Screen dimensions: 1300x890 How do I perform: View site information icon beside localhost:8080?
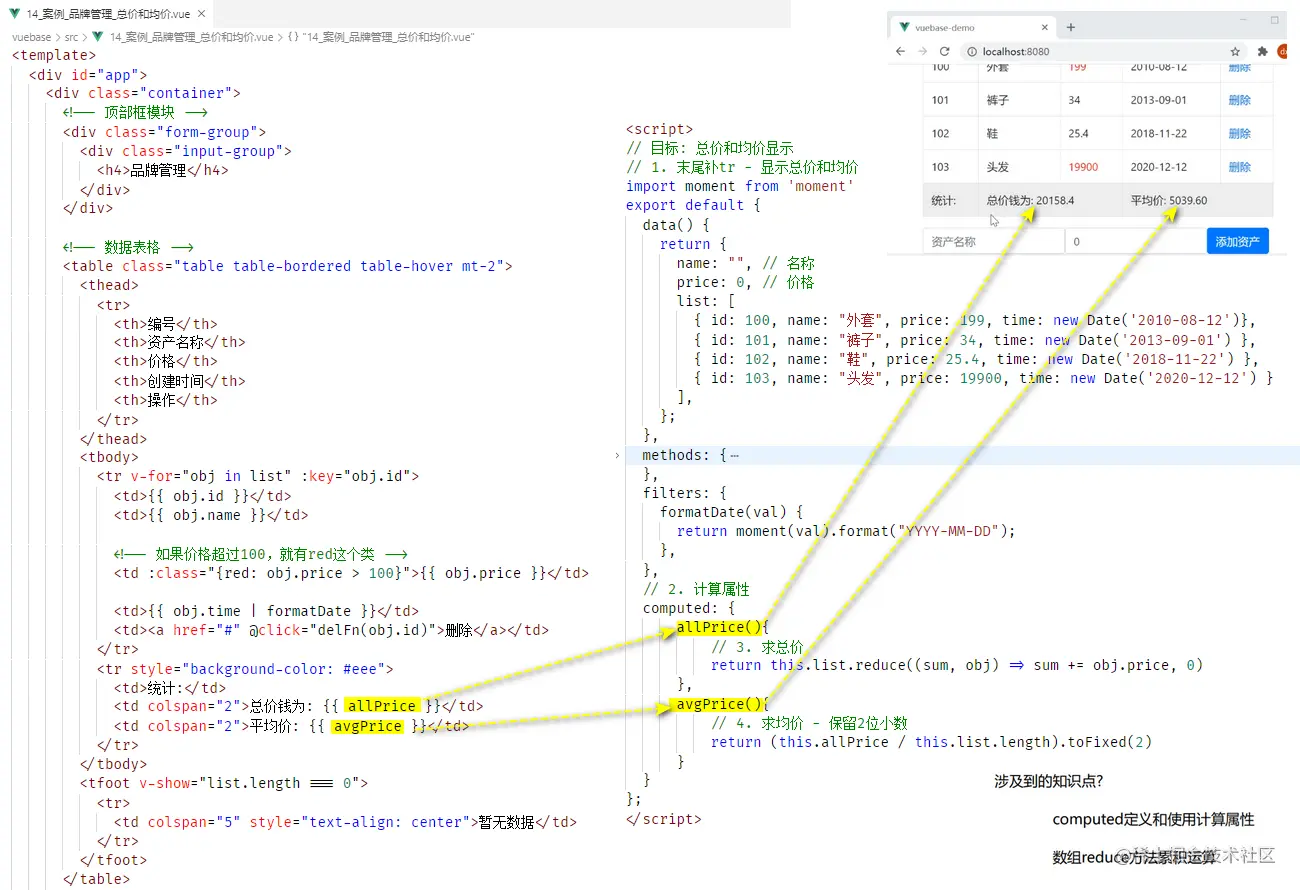click(x=970, y=51)
